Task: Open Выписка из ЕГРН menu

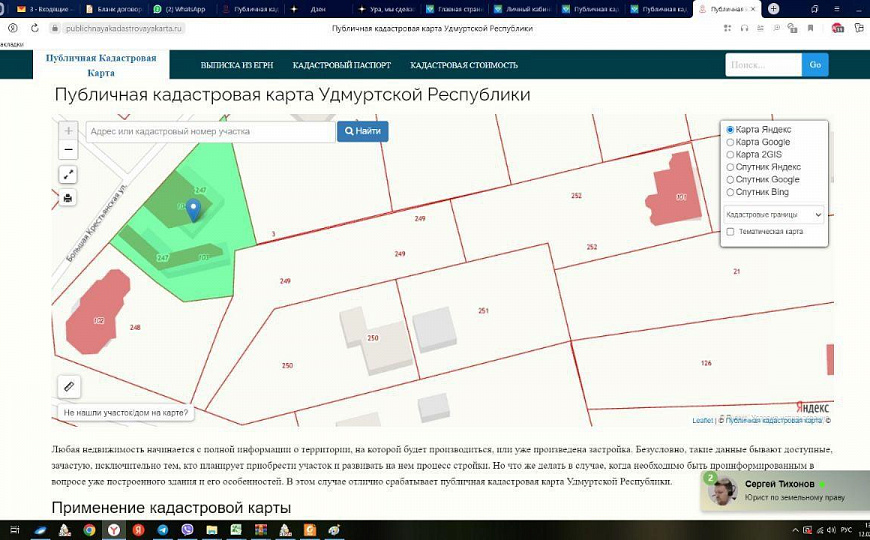Action: click(237, 65)
